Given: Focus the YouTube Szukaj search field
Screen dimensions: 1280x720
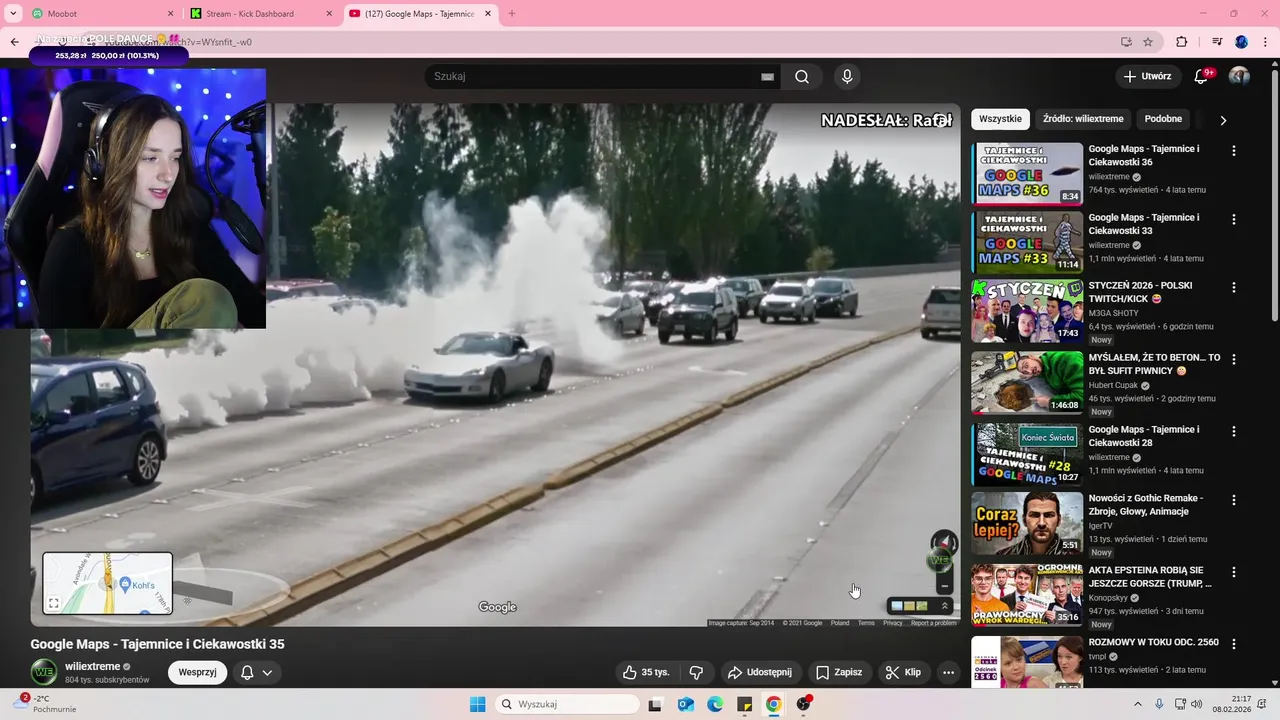Looking at the screenshot, I should coord(593,76).
